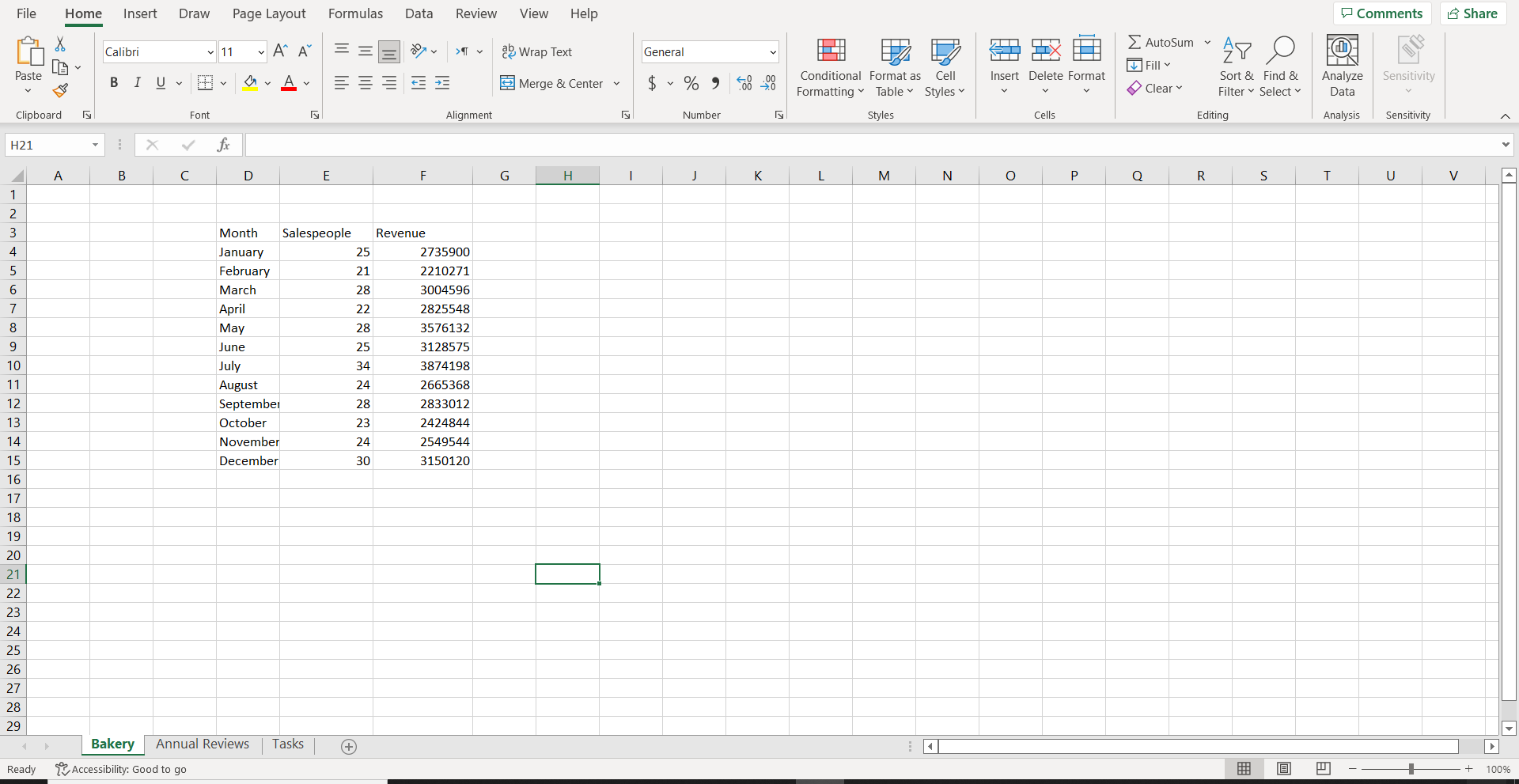Open Cell Styles gallery
Screen dimensions: 1519x784
[945, 68]
